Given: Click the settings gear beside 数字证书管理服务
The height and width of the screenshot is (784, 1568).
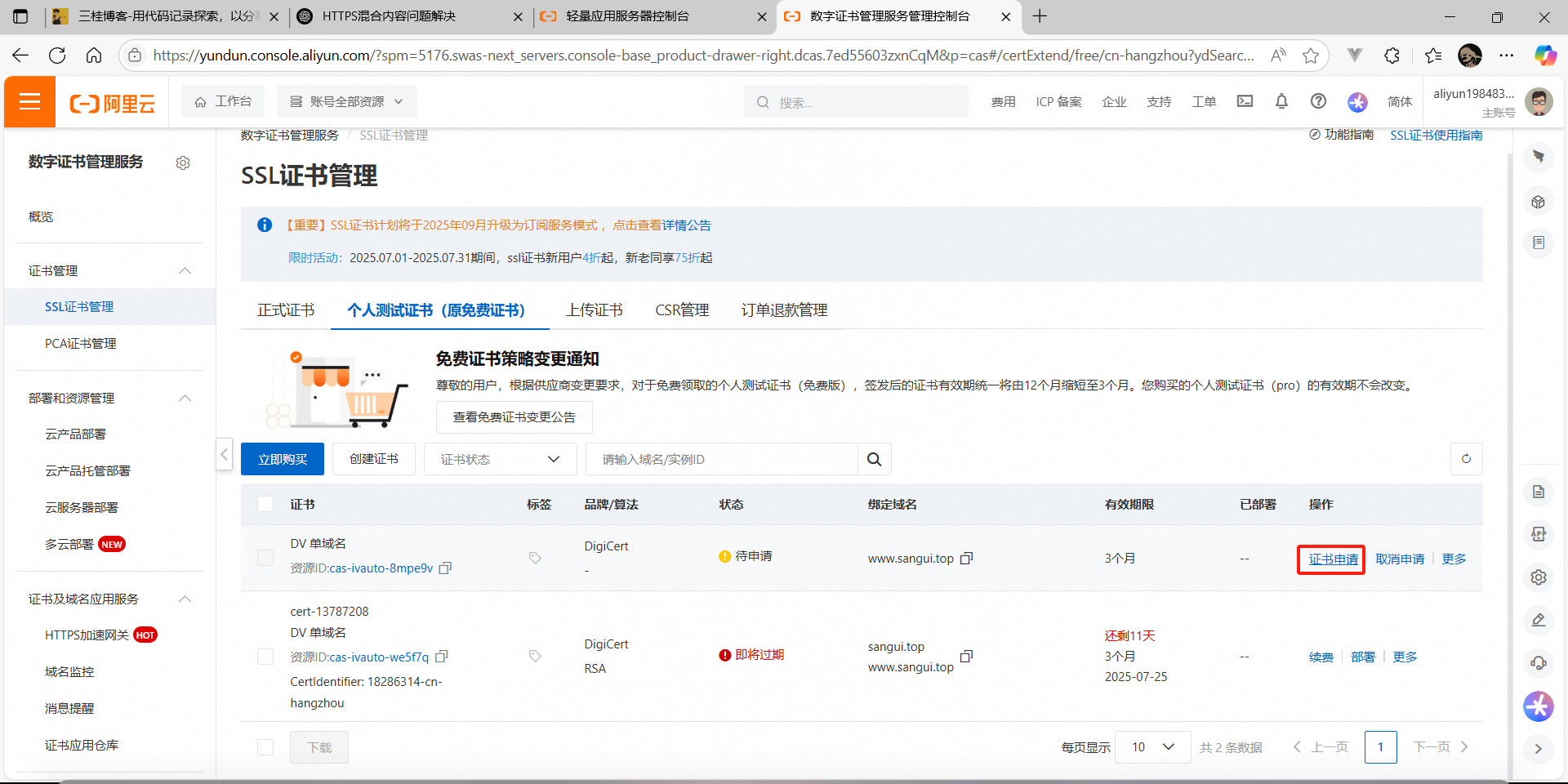Looking at the screenshot, I should (x=183, y=163).
